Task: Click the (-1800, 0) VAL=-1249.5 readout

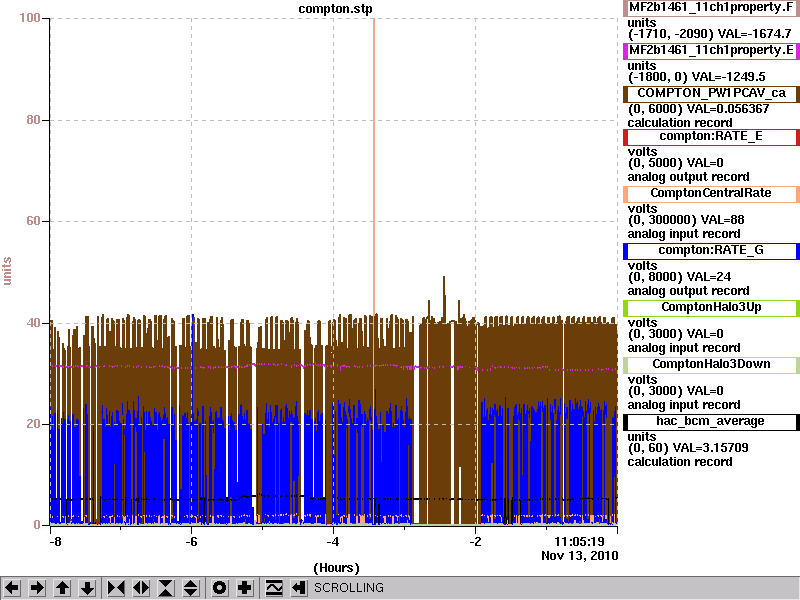Action: [696, 77]
